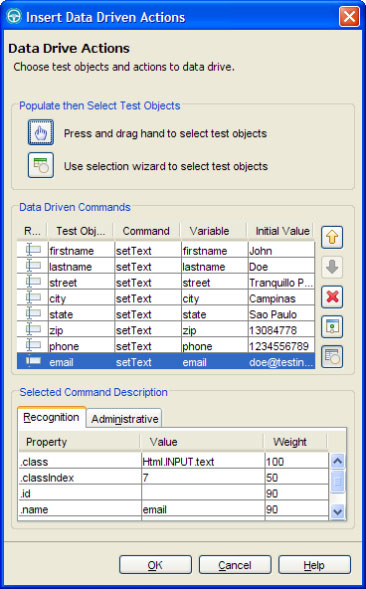Image resolution: width=366 pixels, height=589 pixels.
Task: Click the Weight column header
Action: tap(290, 442)
